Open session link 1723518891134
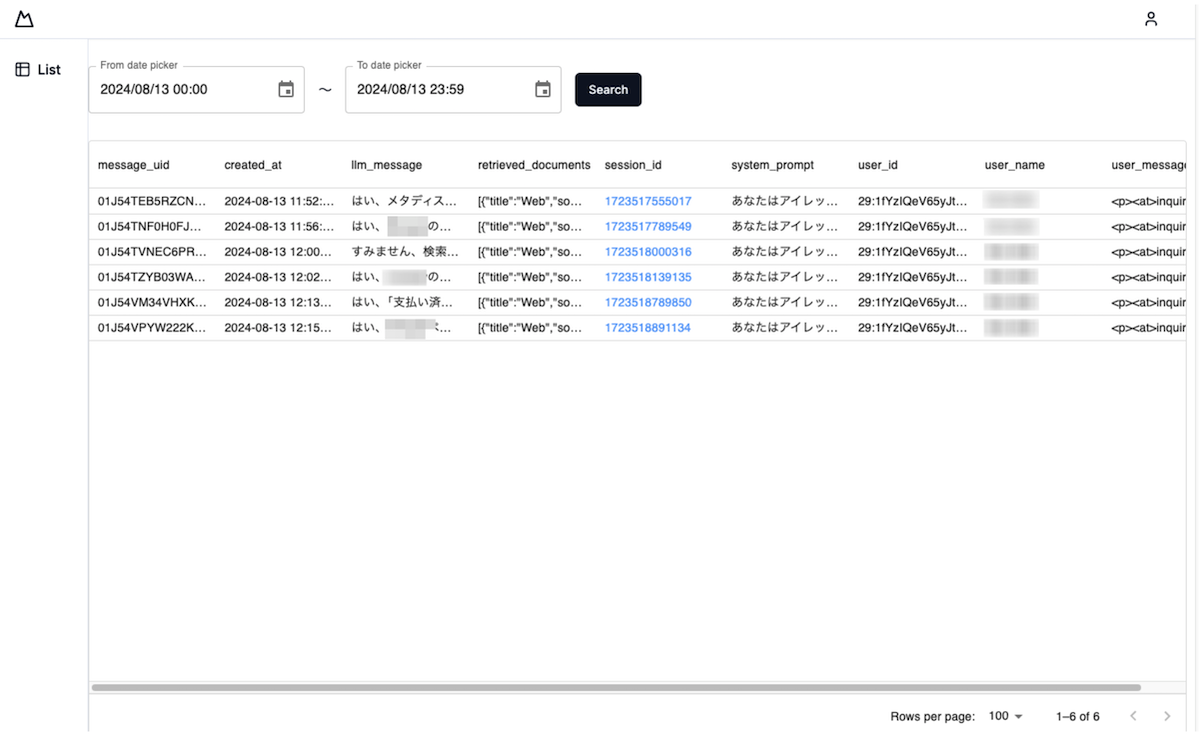This screenshot has width=1200, height=737. tap(647, 328)
